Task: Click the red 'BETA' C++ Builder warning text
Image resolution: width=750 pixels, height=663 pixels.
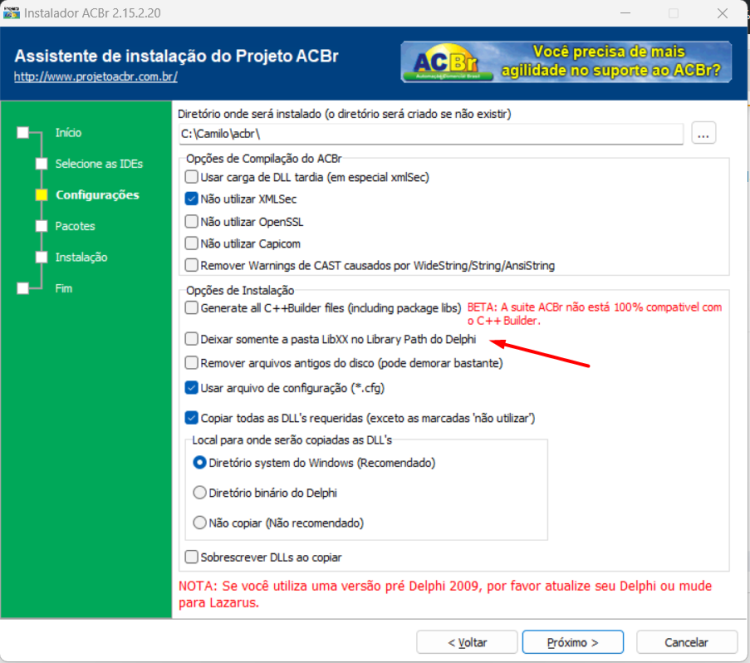Action: [x=595, y=314]
